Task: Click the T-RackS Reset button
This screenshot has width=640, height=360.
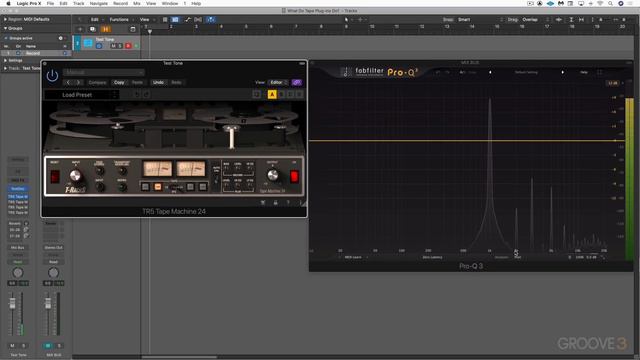Action: click(55, 176)
